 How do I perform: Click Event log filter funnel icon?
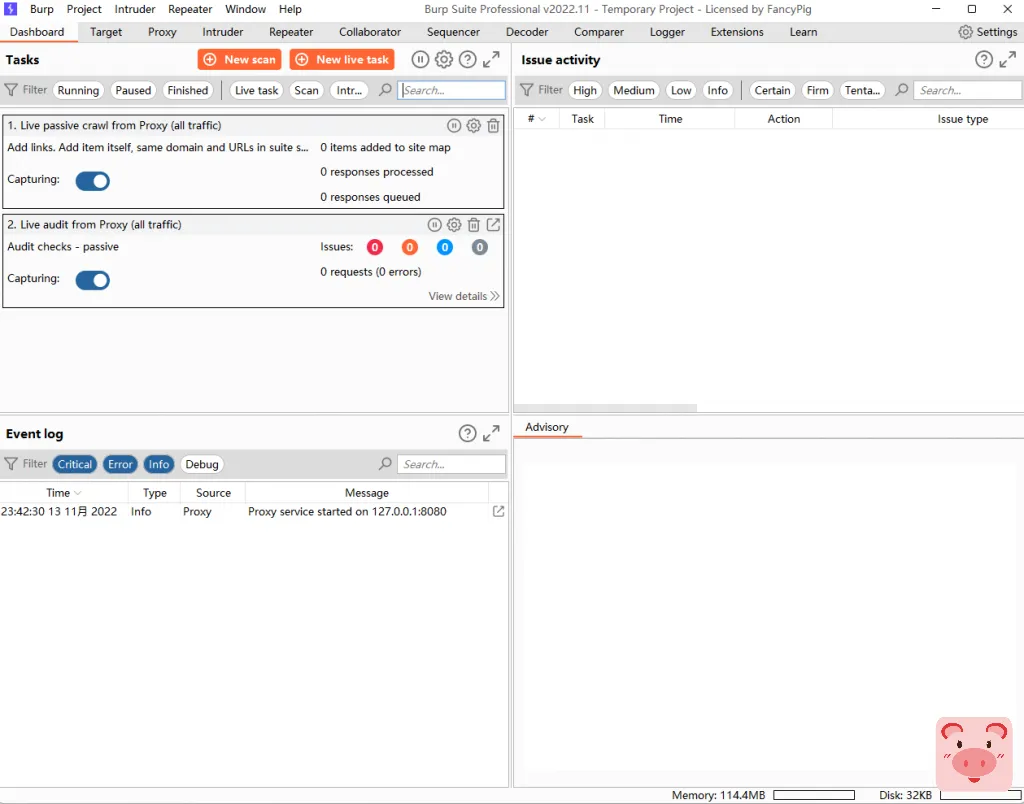11,464
